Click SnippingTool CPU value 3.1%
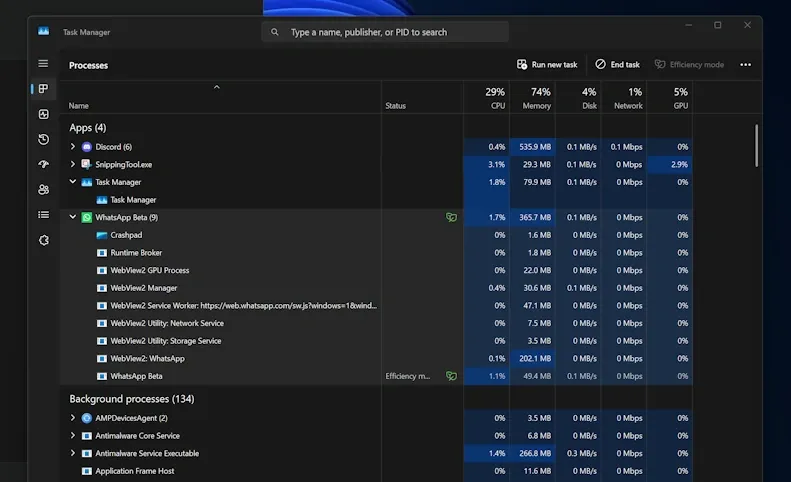This screenshot has height=482, width=791. point(496,165)
